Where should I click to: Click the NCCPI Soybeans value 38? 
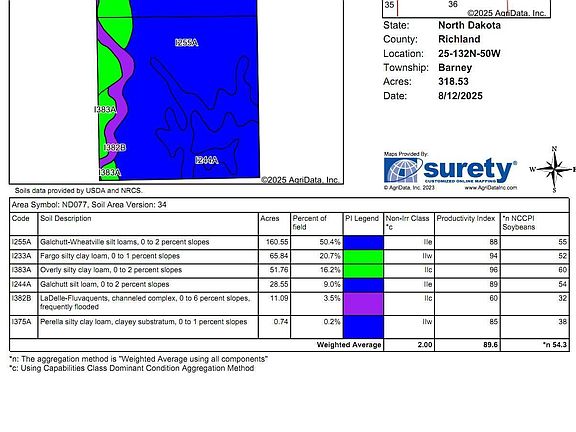(562, 322)
